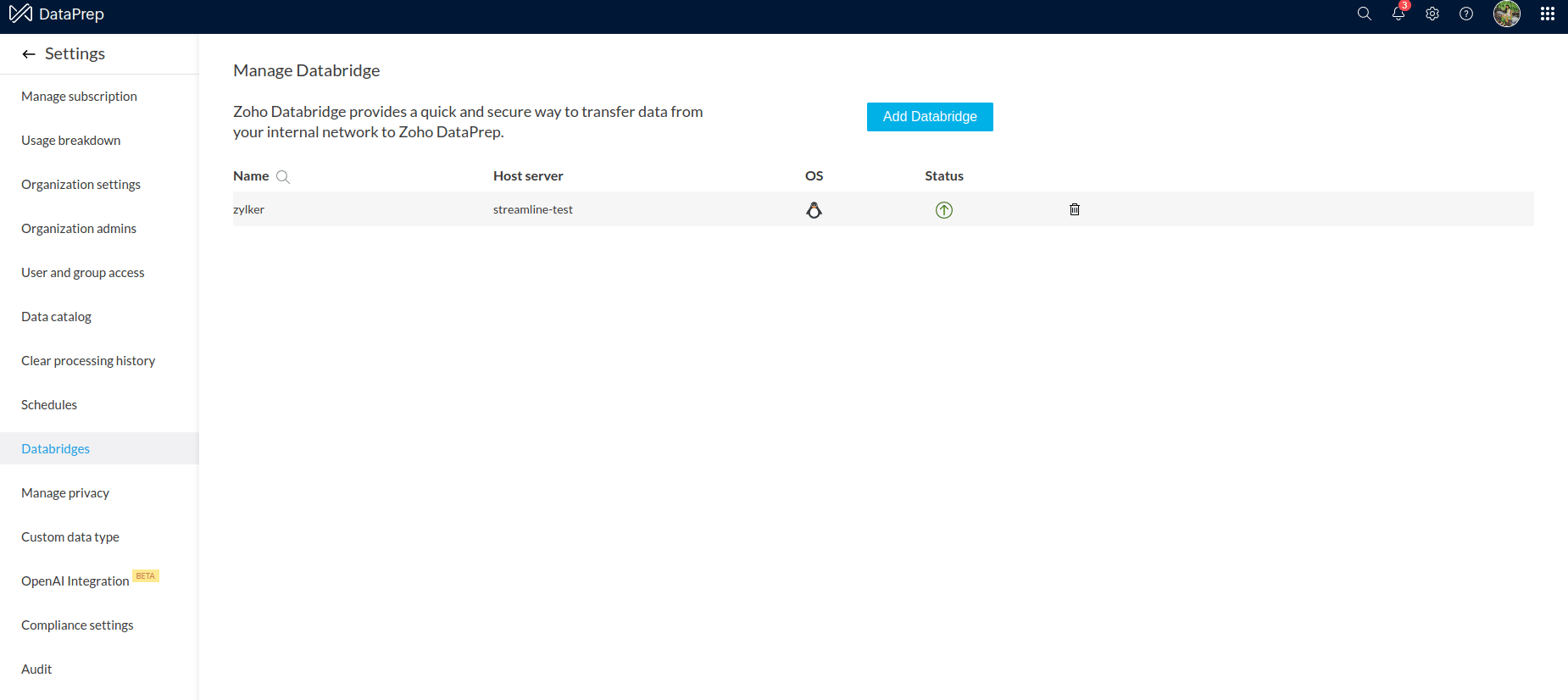This screenshot has height=700, width=1568.
Task: Click the zylker databridge name
Action: (x=248, y=209)
